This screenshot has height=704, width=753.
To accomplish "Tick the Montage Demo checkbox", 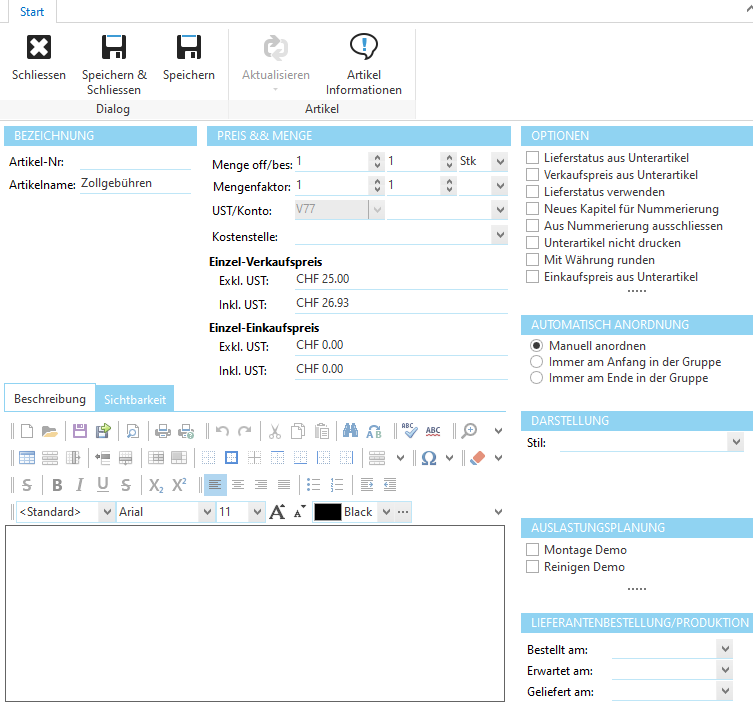I will click(533, 550).
